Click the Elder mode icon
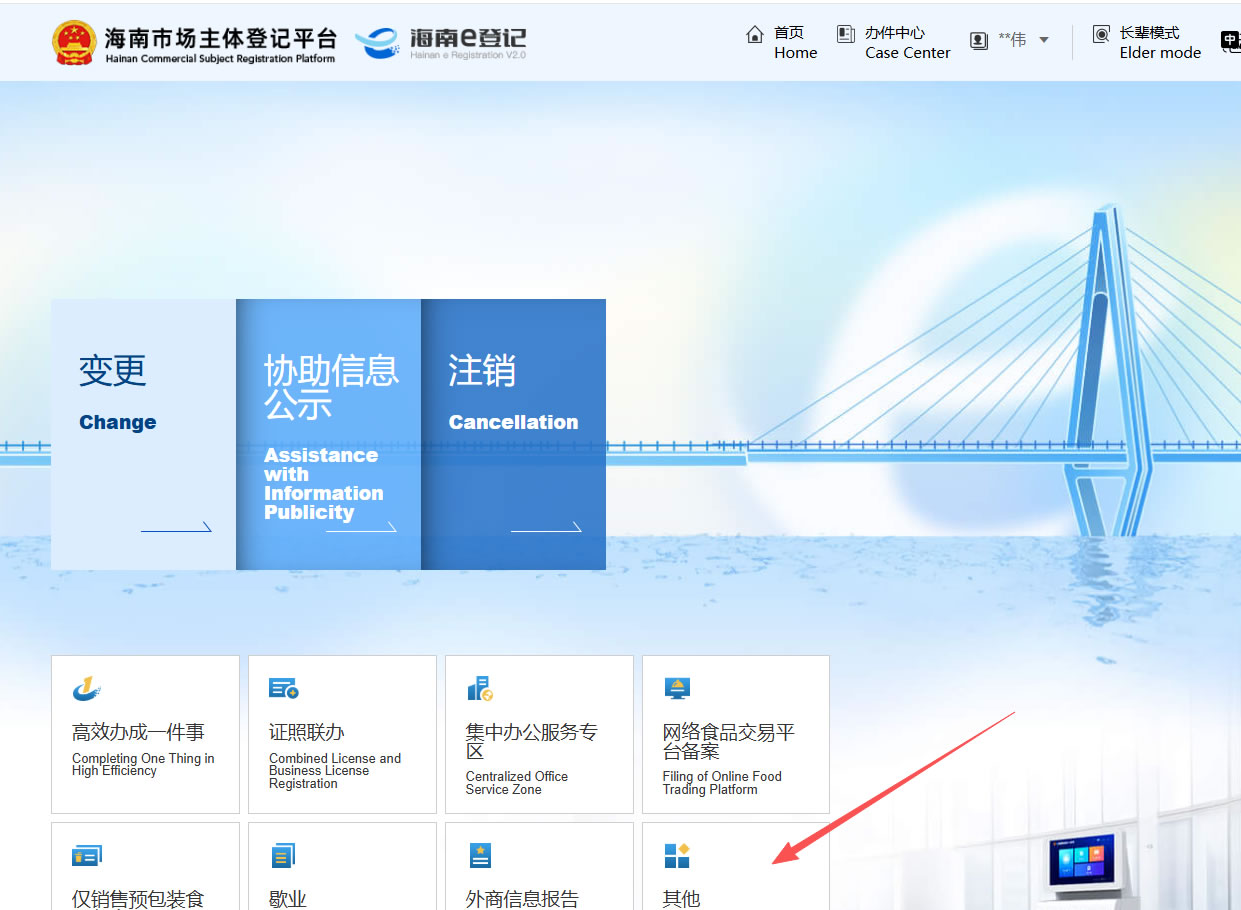The image size is (1241, 910). pyautogui.click(x=1101, y=35)
